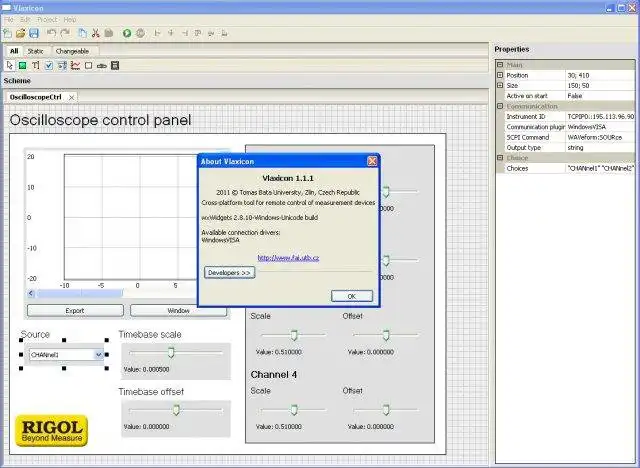
Task: Click the Window button below the graph
Action: [178, 311]
